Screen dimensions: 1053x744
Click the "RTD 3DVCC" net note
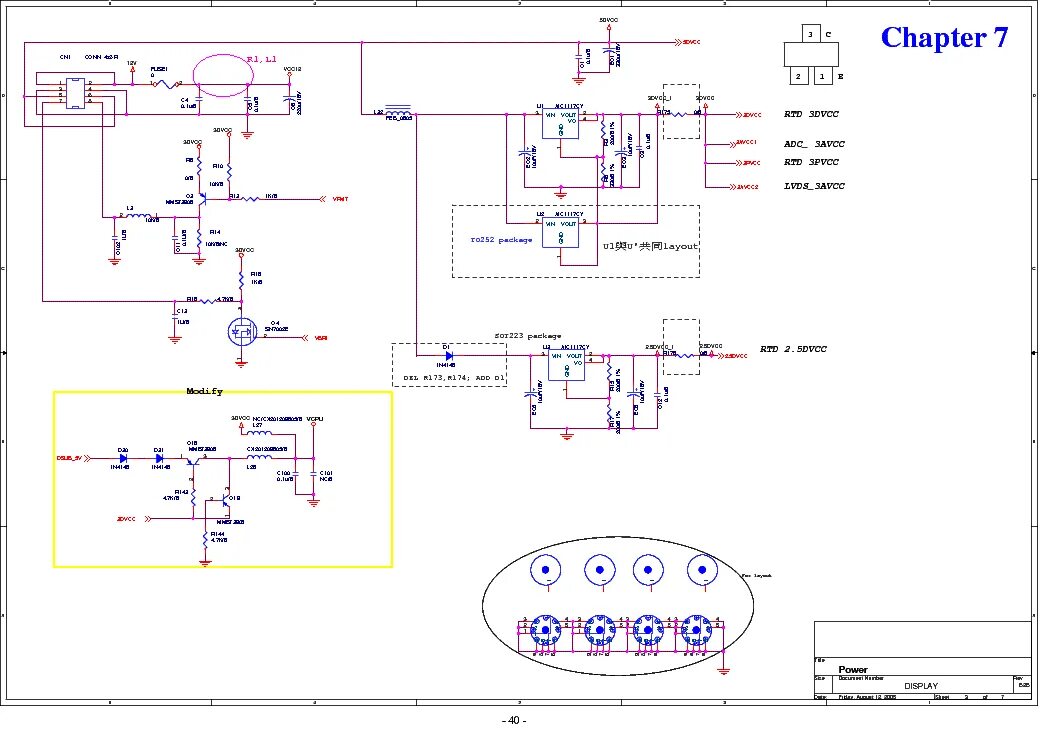tap(811, 114)
